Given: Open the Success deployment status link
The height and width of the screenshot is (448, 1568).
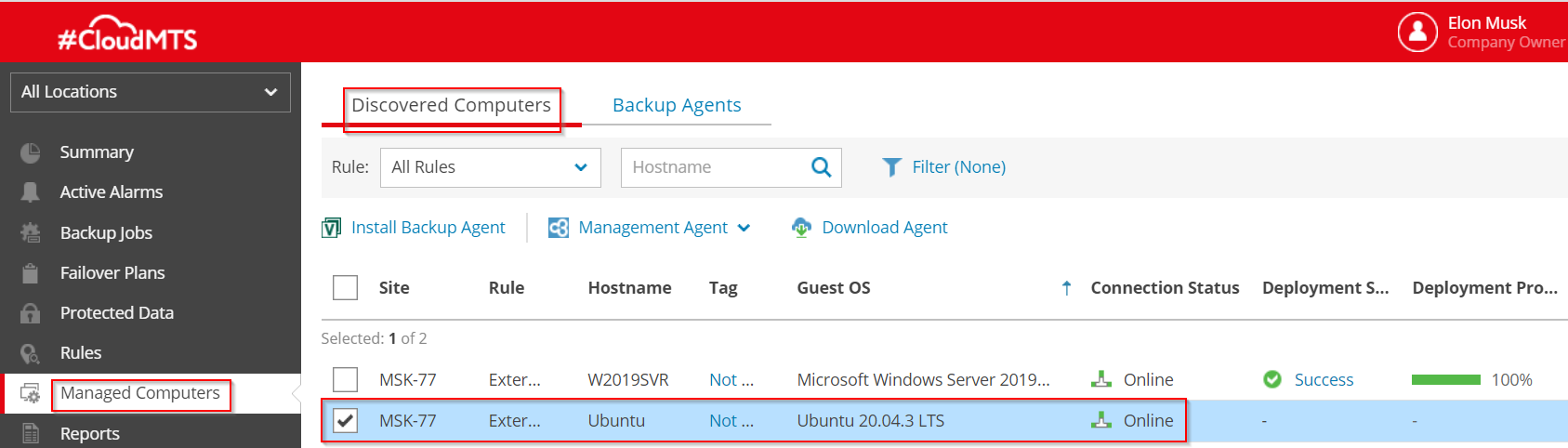Looking at the screenshot, I should (x=1324, y=380).
